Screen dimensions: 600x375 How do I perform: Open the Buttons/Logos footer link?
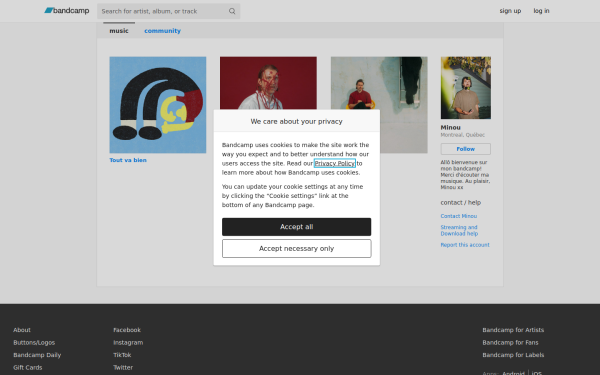(x=34, y=342)
